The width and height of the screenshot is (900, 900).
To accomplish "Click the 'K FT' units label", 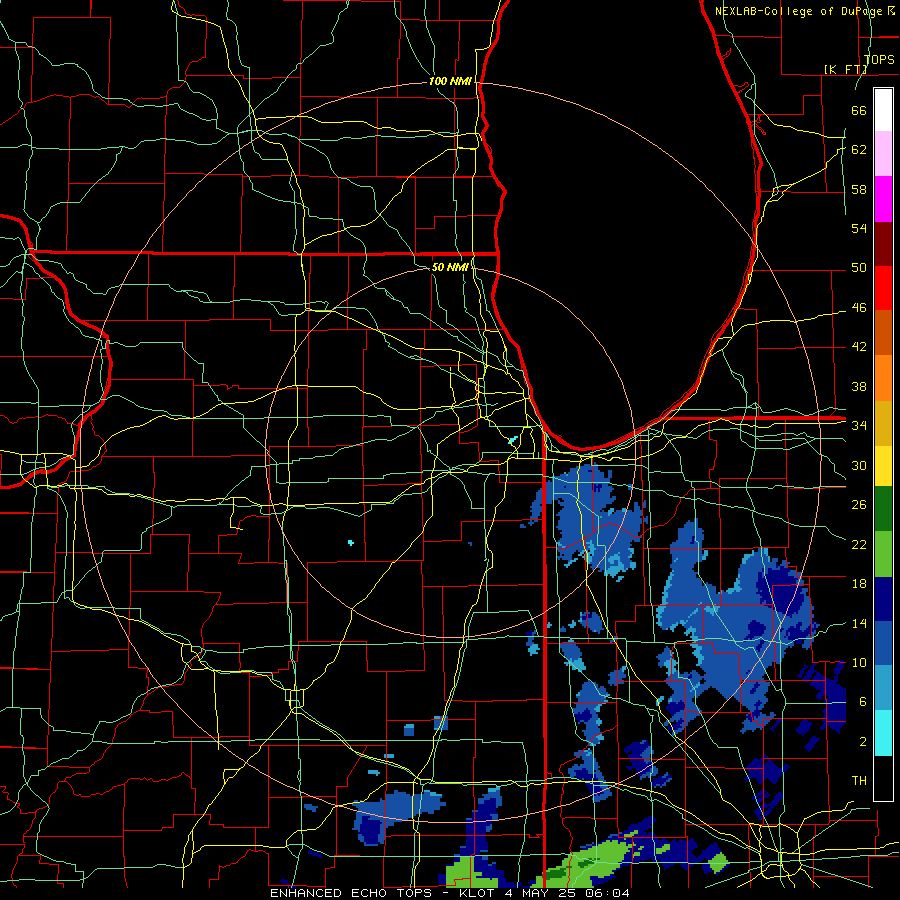I will click(845, 69).
